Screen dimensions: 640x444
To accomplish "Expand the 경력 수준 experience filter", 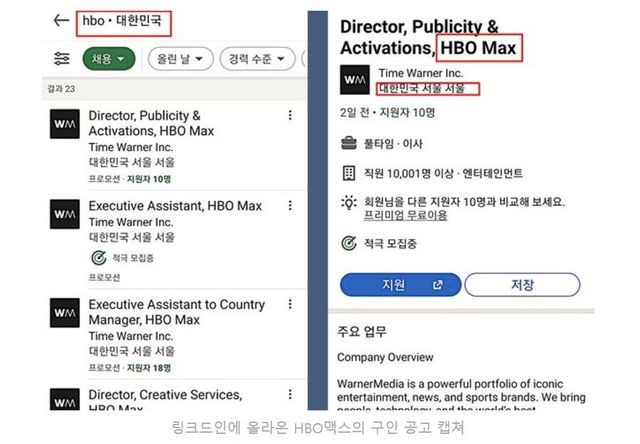I will coord(257,59).
